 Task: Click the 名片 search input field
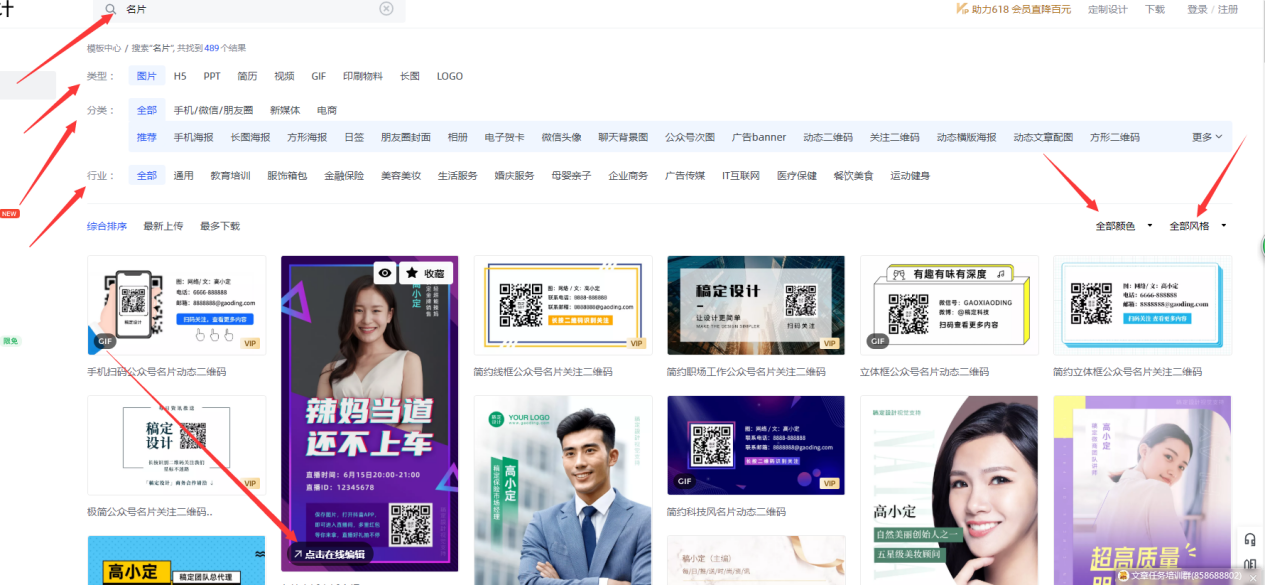(x=250, y=9)
